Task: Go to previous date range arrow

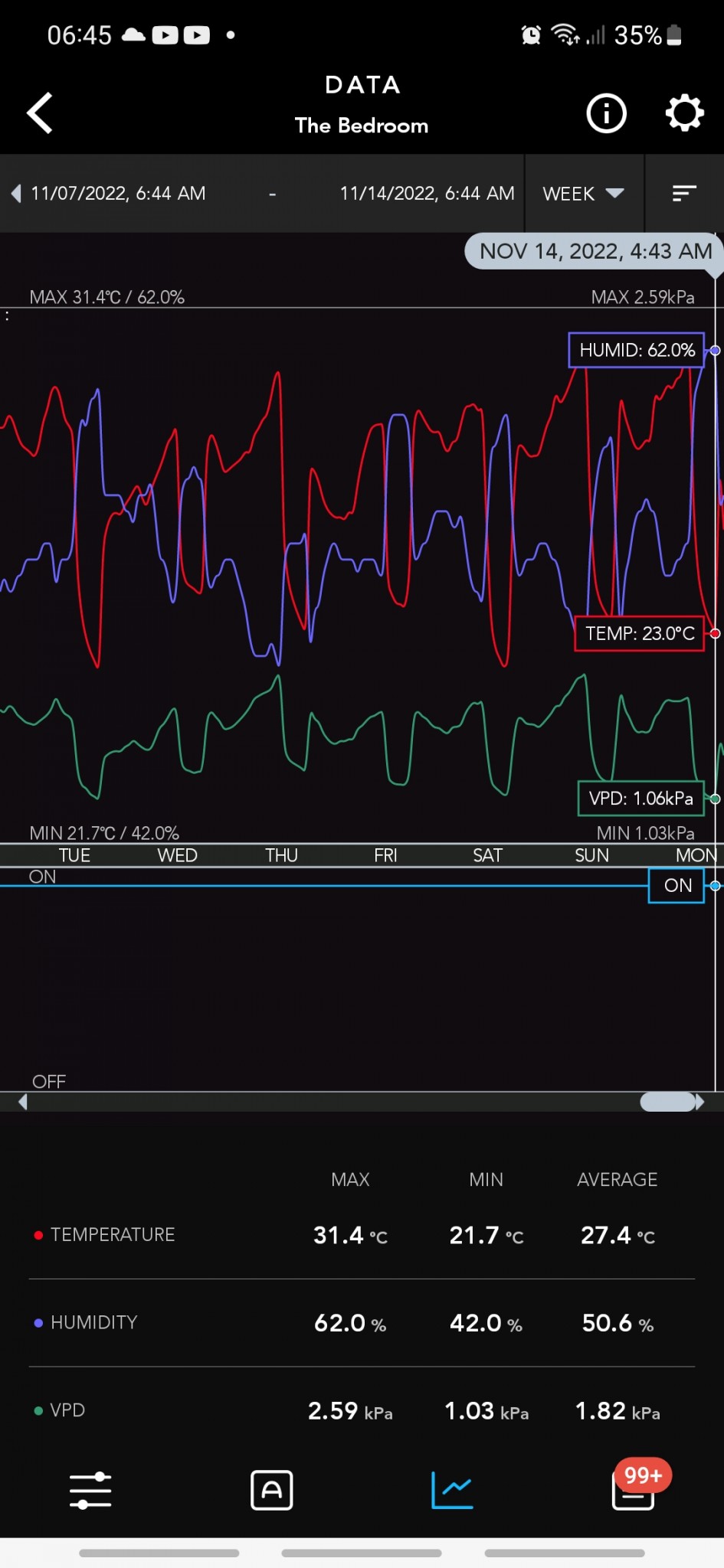Action: tap(16, 194)
